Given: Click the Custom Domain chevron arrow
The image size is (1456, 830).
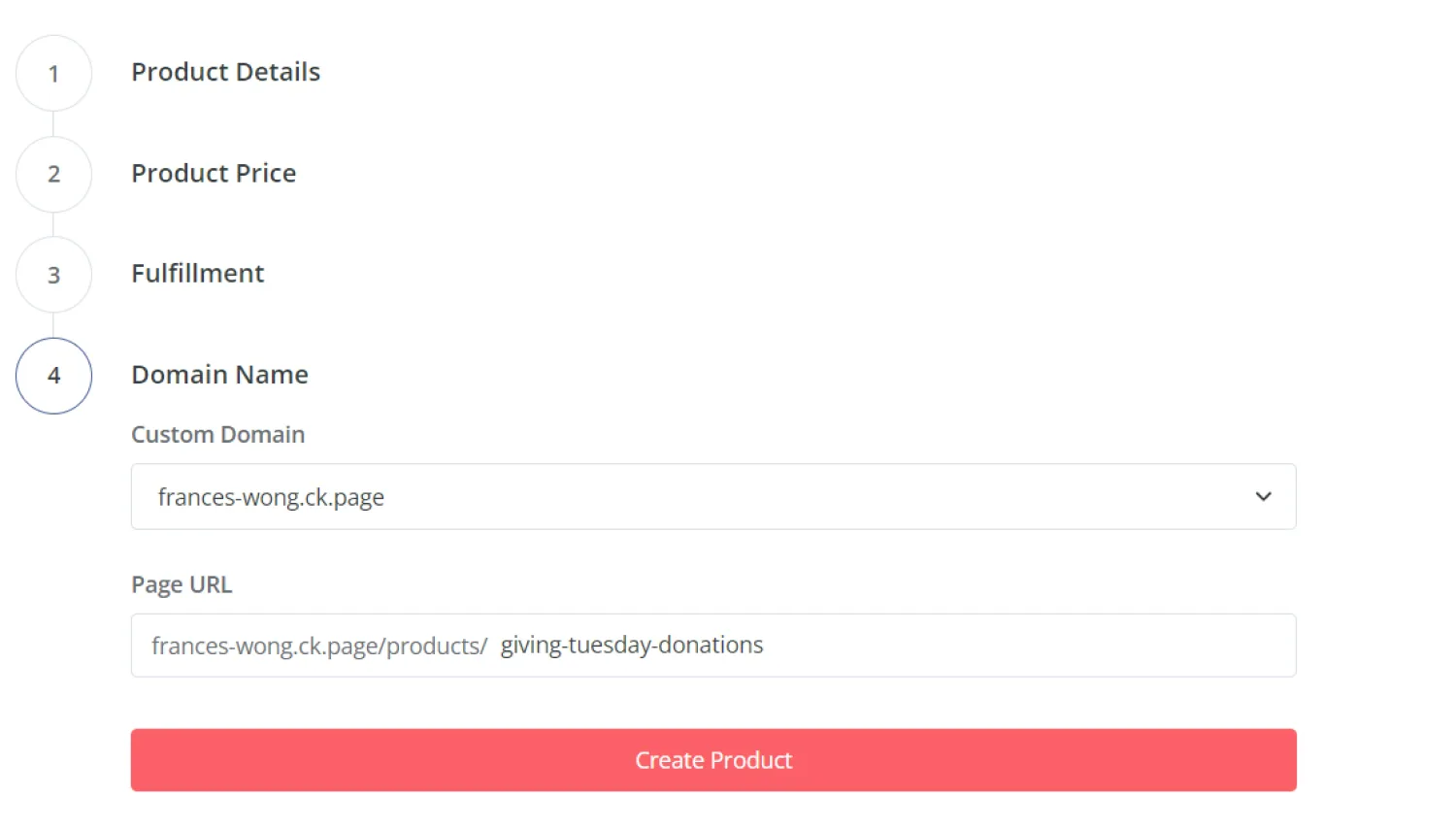Looking at the screenshot, I should click(x=1263, y=497).
